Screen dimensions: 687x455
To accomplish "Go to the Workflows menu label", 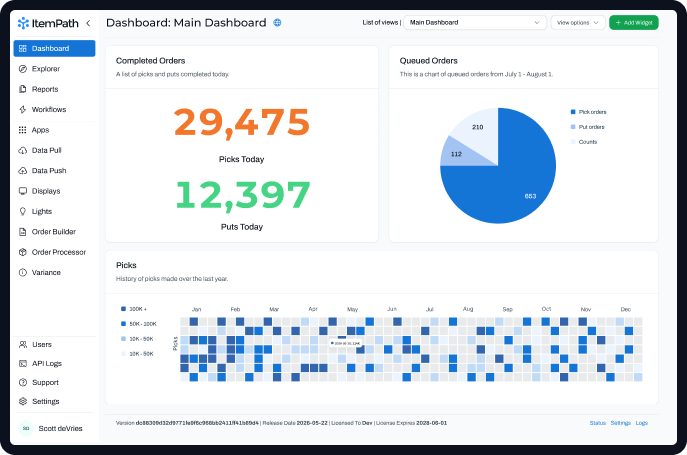I will click(x=49, y=109).
